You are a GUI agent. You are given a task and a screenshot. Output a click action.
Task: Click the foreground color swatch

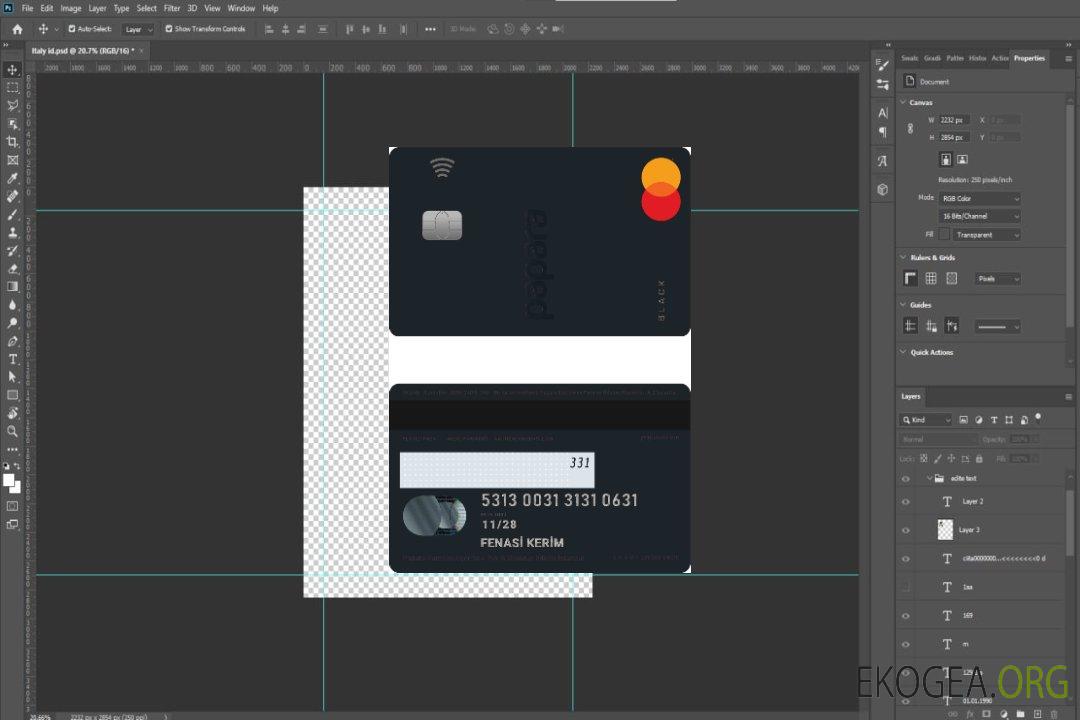[8, 480]
